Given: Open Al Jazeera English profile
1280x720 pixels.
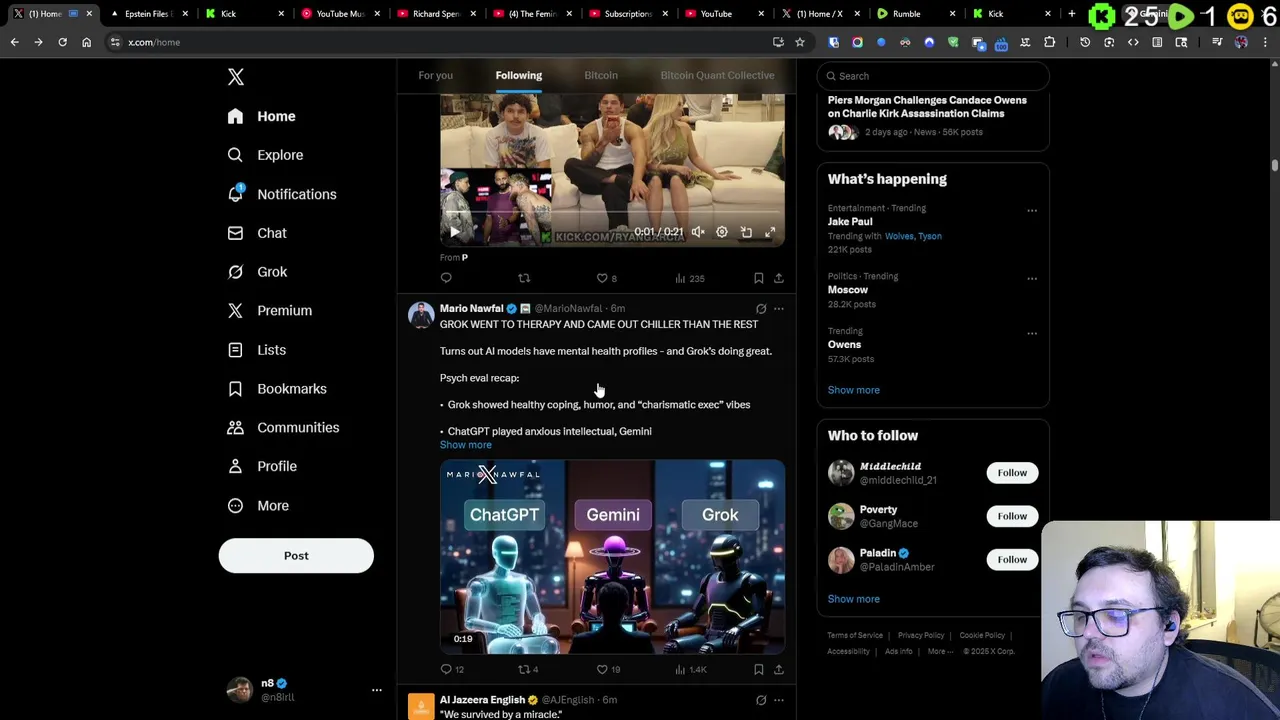Looking at the screenshot, I should 482,700.
